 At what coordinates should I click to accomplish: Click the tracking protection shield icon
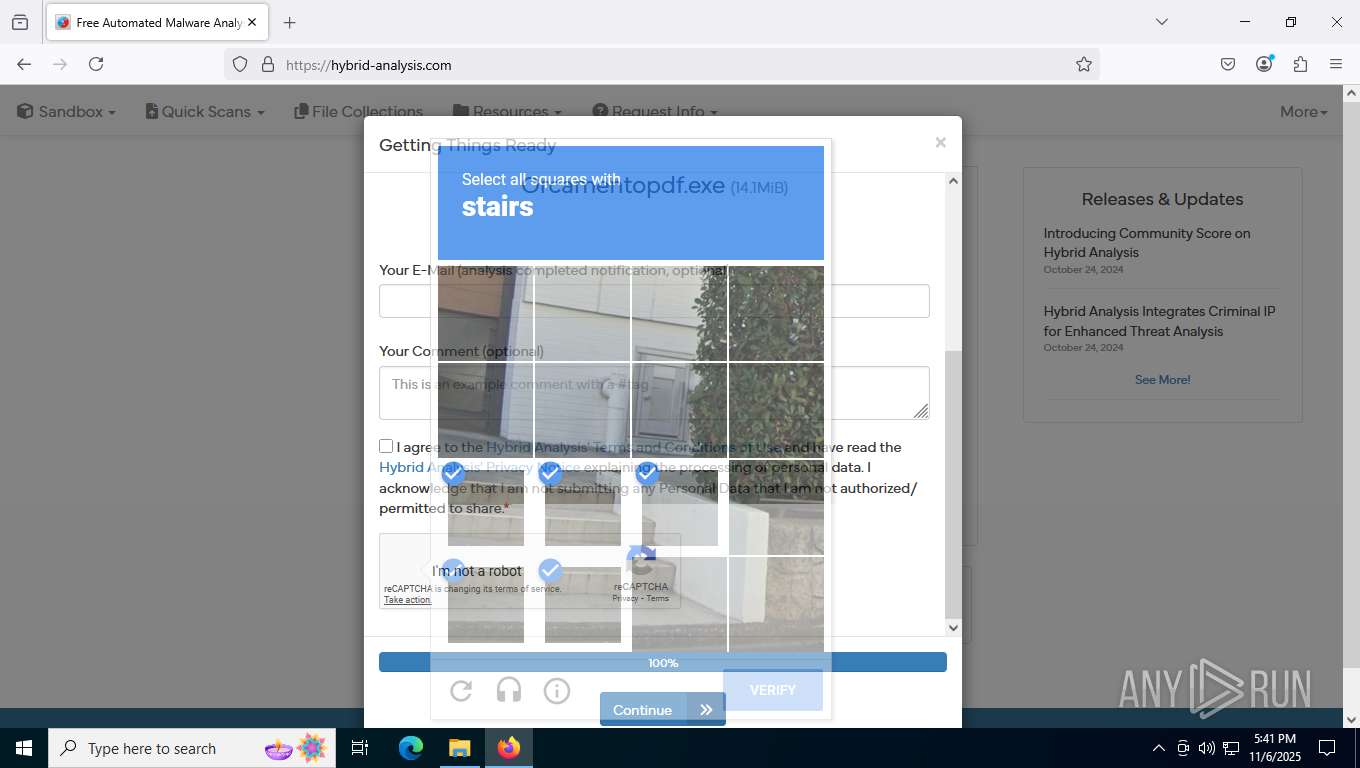pyautogui.click(x=240, y=64)
